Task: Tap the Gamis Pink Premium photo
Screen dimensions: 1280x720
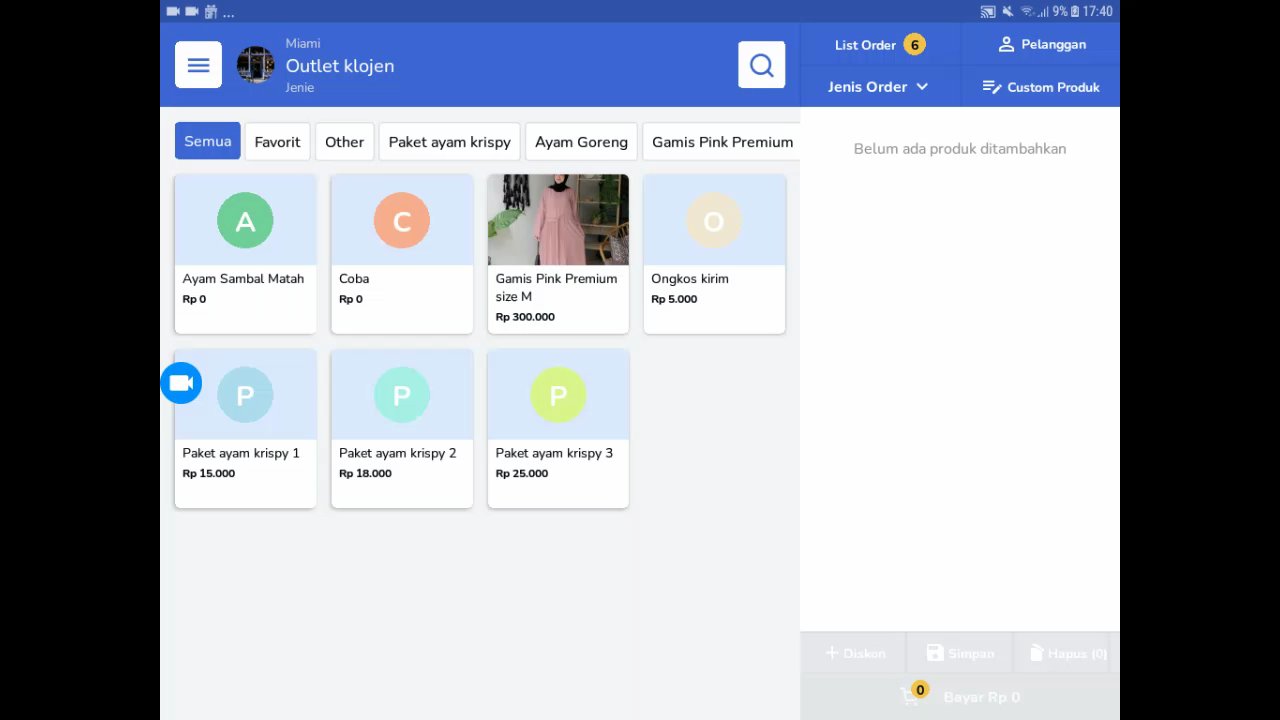Action: click(x=558, y=220)
